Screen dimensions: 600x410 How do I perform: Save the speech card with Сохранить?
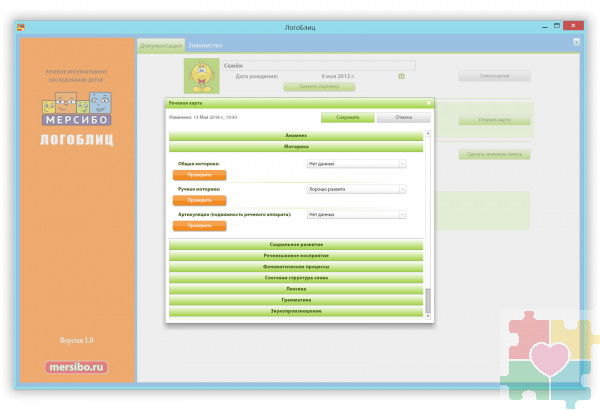[347, 117]
